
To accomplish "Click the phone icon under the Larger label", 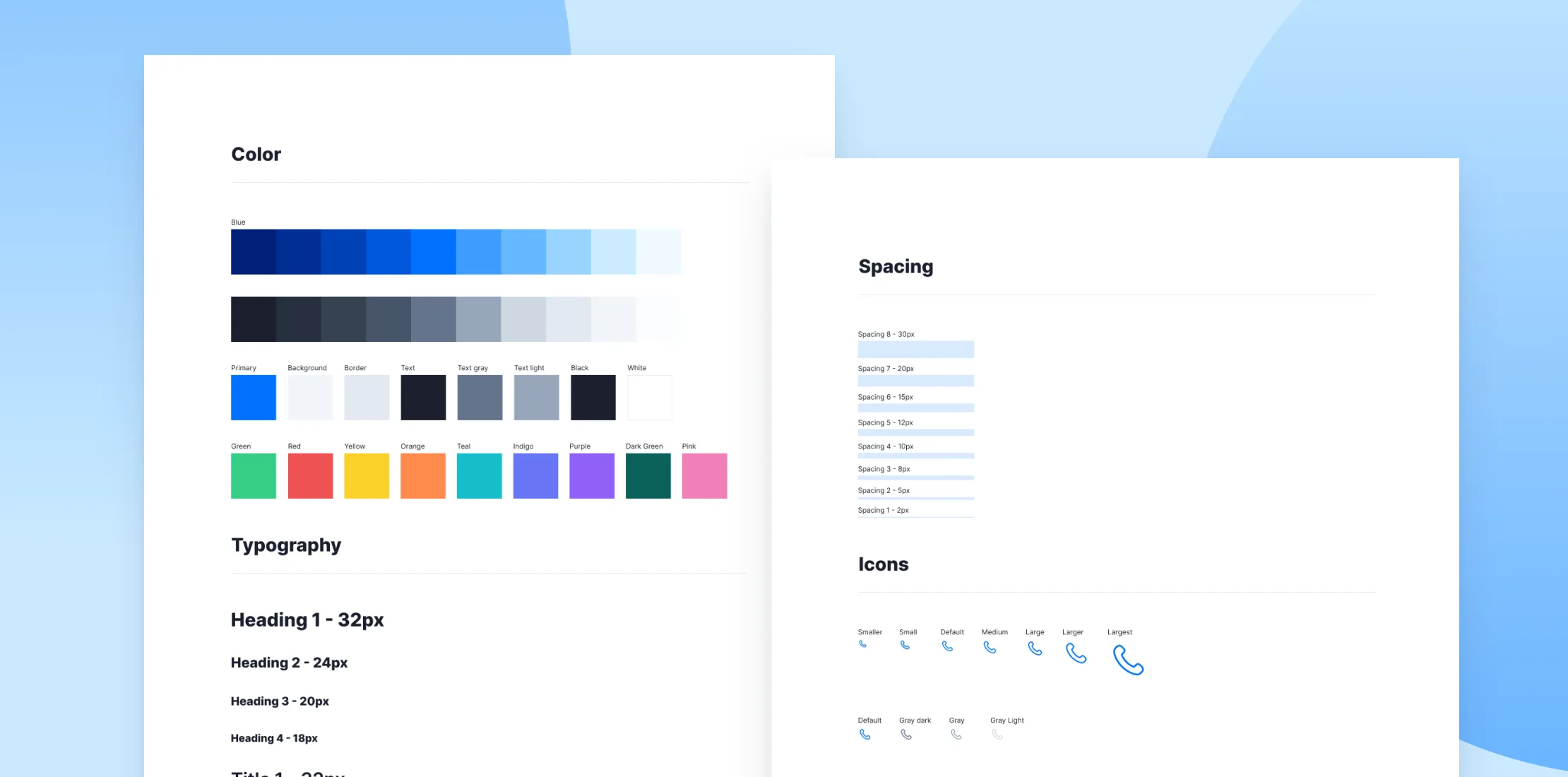I will coord(1076,653).
